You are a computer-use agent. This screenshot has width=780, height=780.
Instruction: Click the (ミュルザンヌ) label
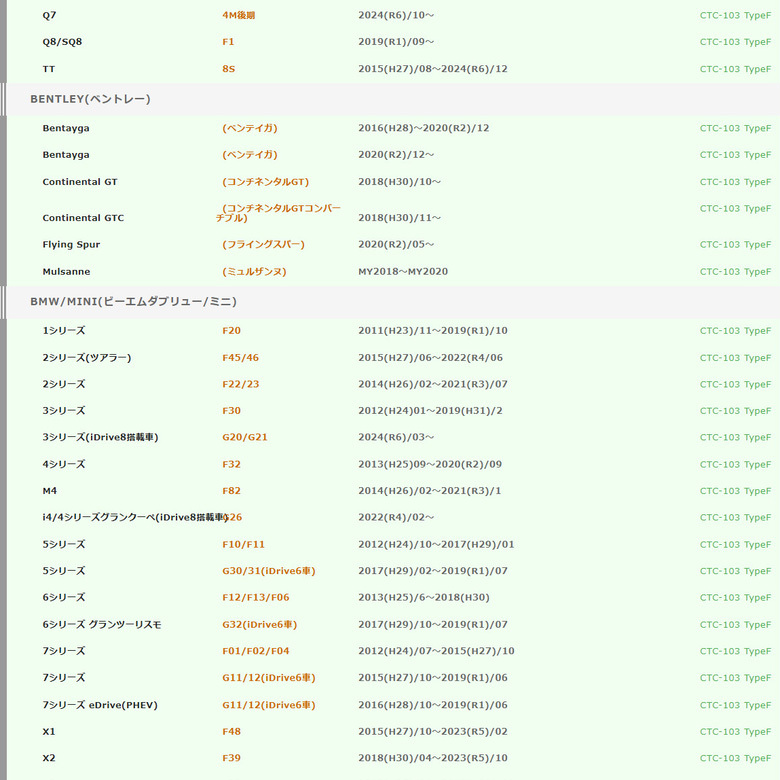pyautogui.click(x=254, y=272)
